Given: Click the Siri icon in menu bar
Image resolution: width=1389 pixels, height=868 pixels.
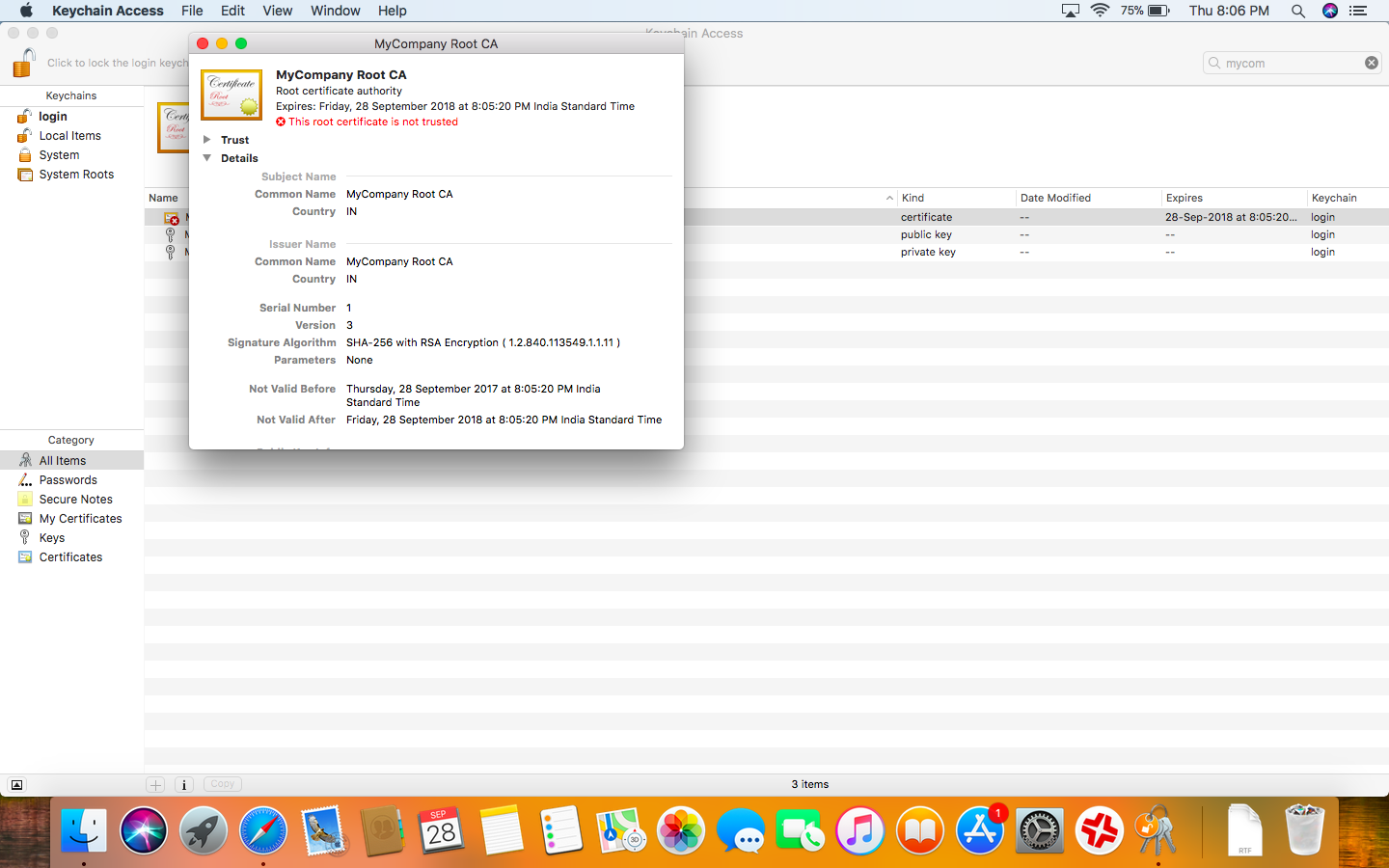Looking at the screenshot, I should pos(1330,11).
